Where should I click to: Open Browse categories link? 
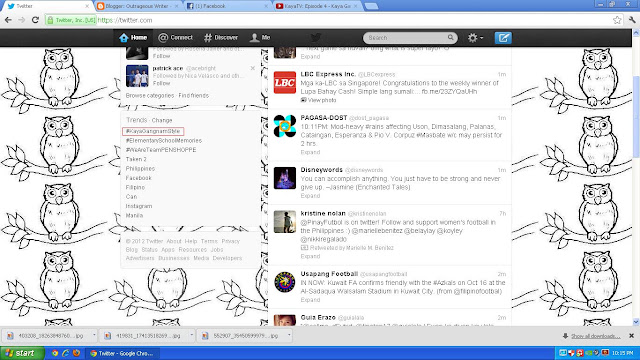[150, 96]
